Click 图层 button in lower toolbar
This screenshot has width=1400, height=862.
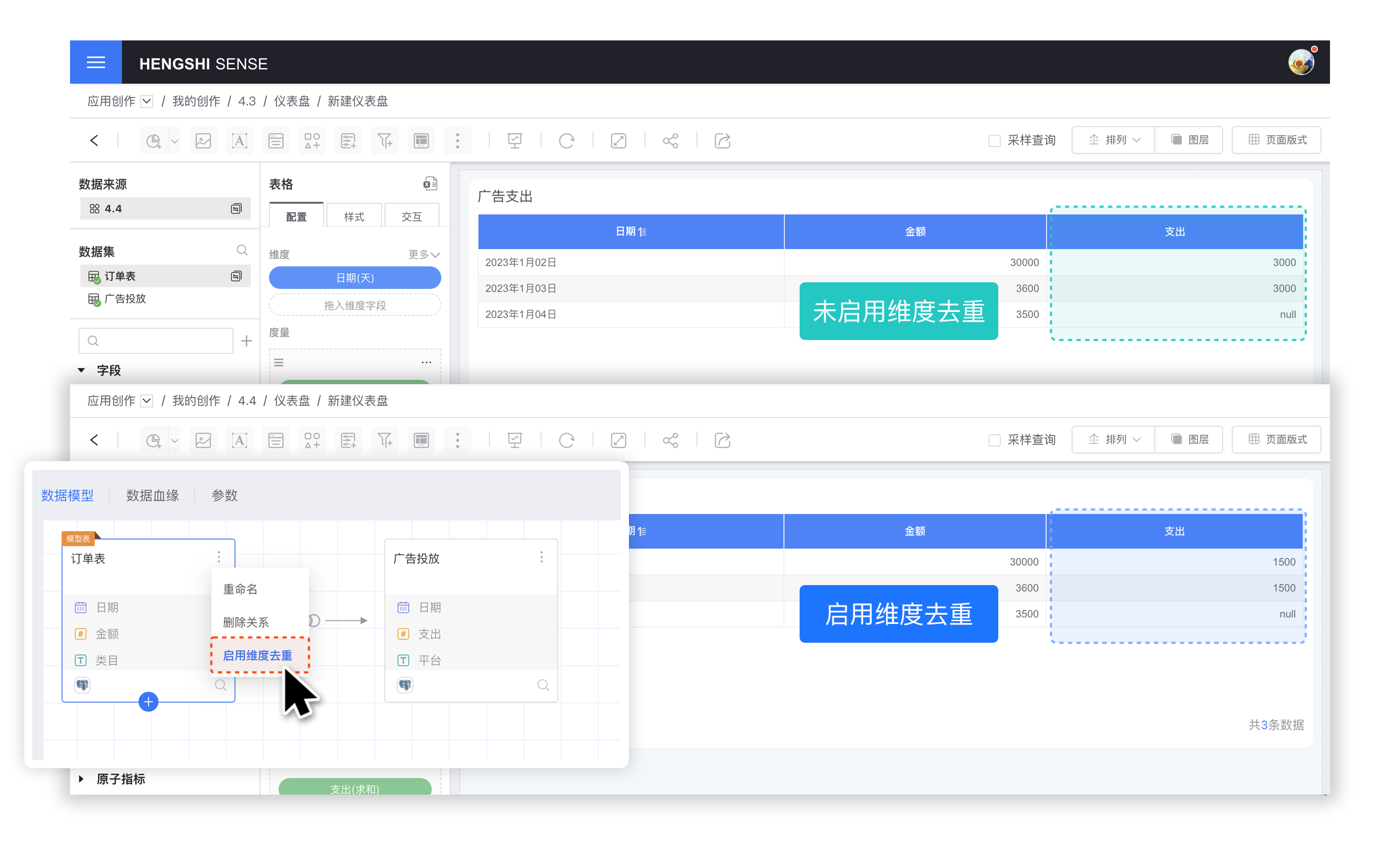tap(1189, 440)
